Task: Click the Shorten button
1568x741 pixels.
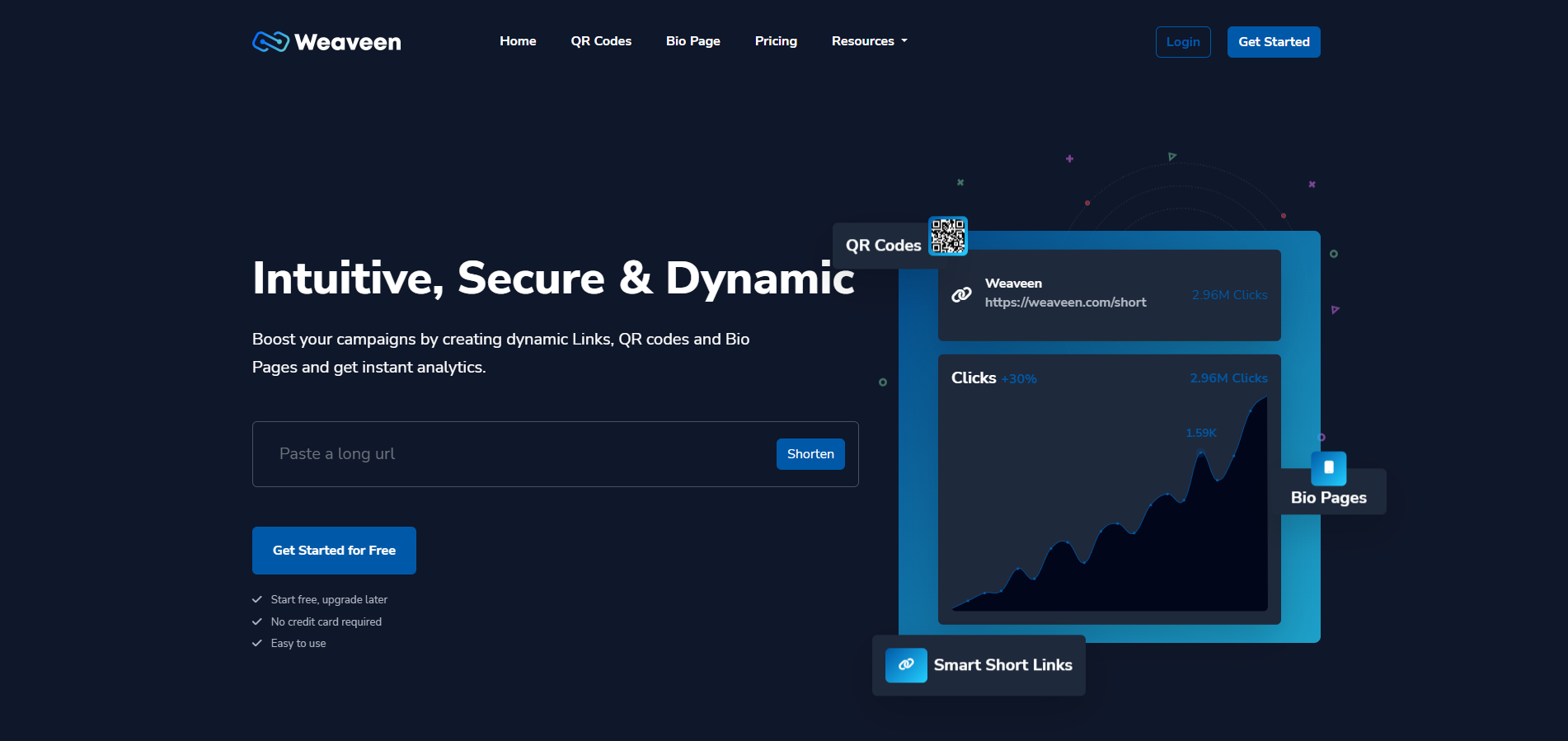Action: tap(810, 454)
